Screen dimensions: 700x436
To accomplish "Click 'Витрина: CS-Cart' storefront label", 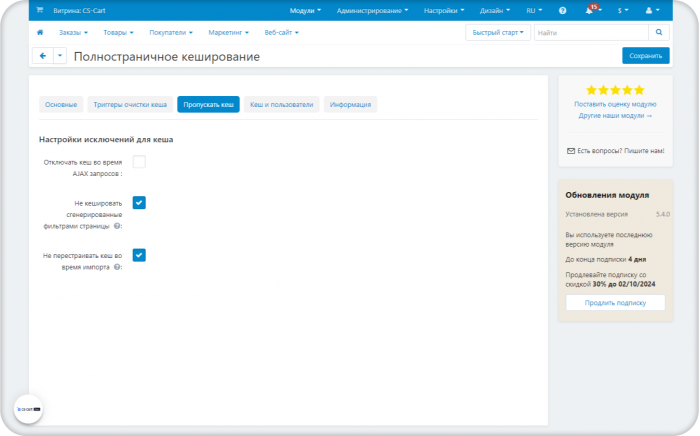I will [x=79, y=10].
